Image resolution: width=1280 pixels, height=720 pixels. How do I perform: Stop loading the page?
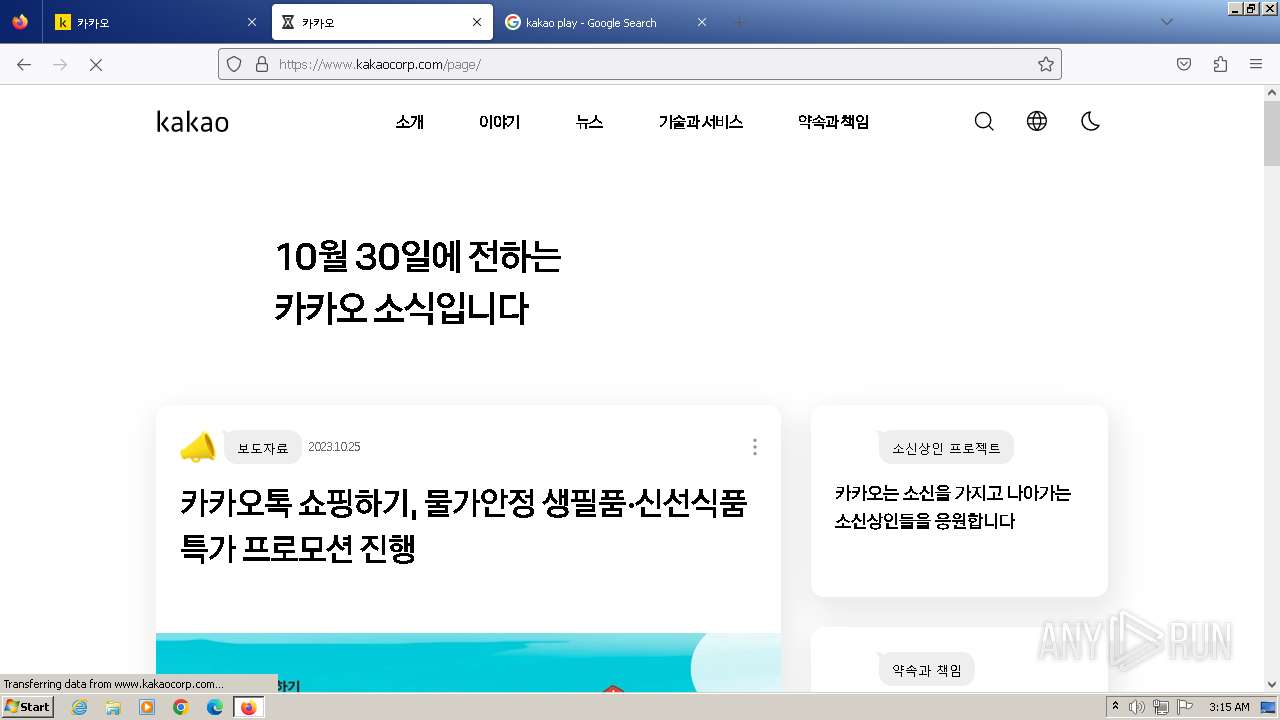tap(96, 64)
